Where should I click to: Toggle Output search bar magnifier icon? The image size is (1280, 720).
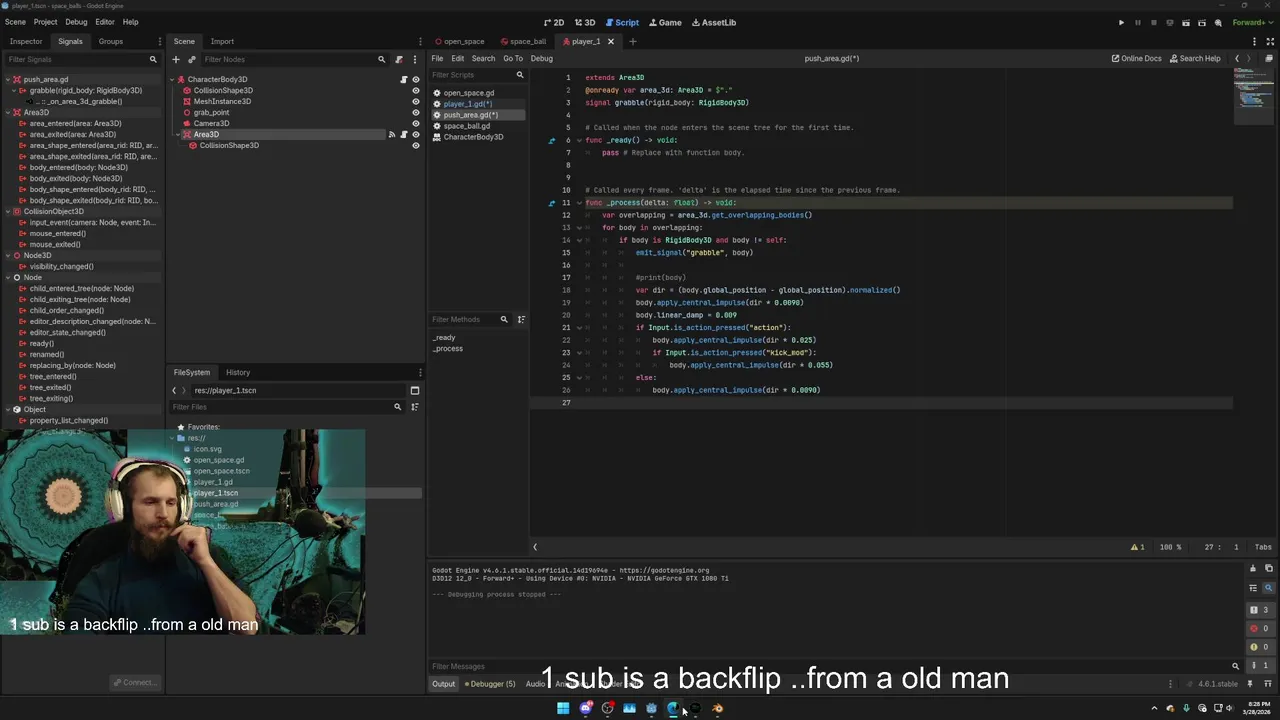coord(1269,588)
